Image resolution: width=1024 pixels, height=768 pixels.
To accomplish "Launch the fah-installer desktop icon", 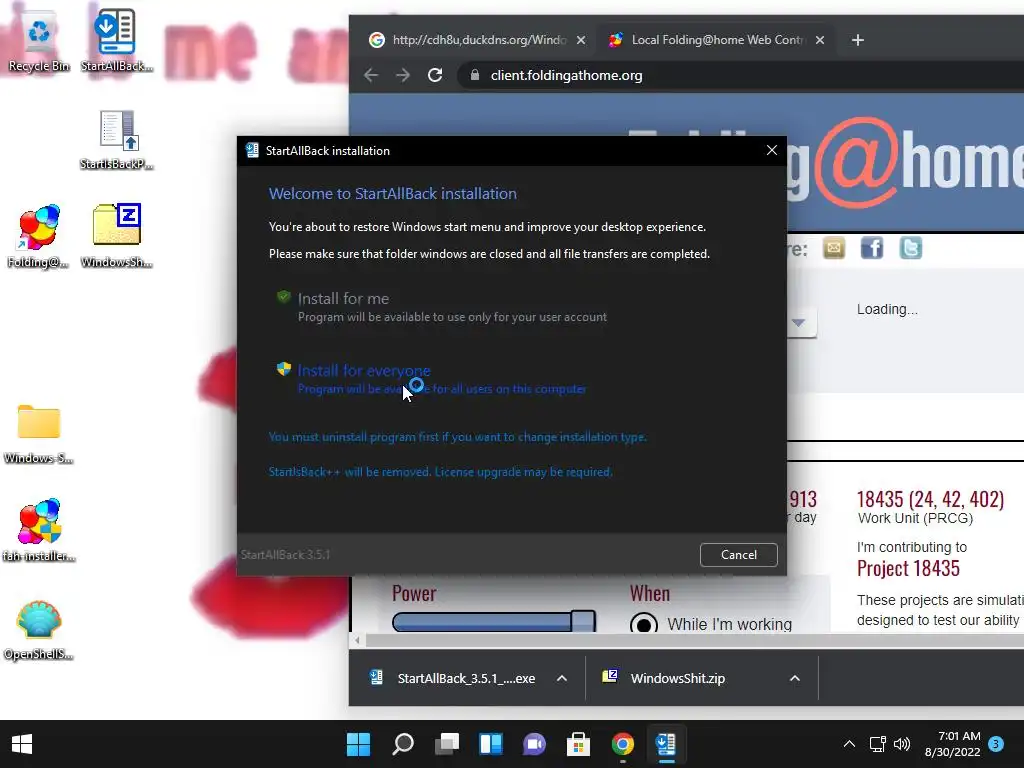I will 39,530.
